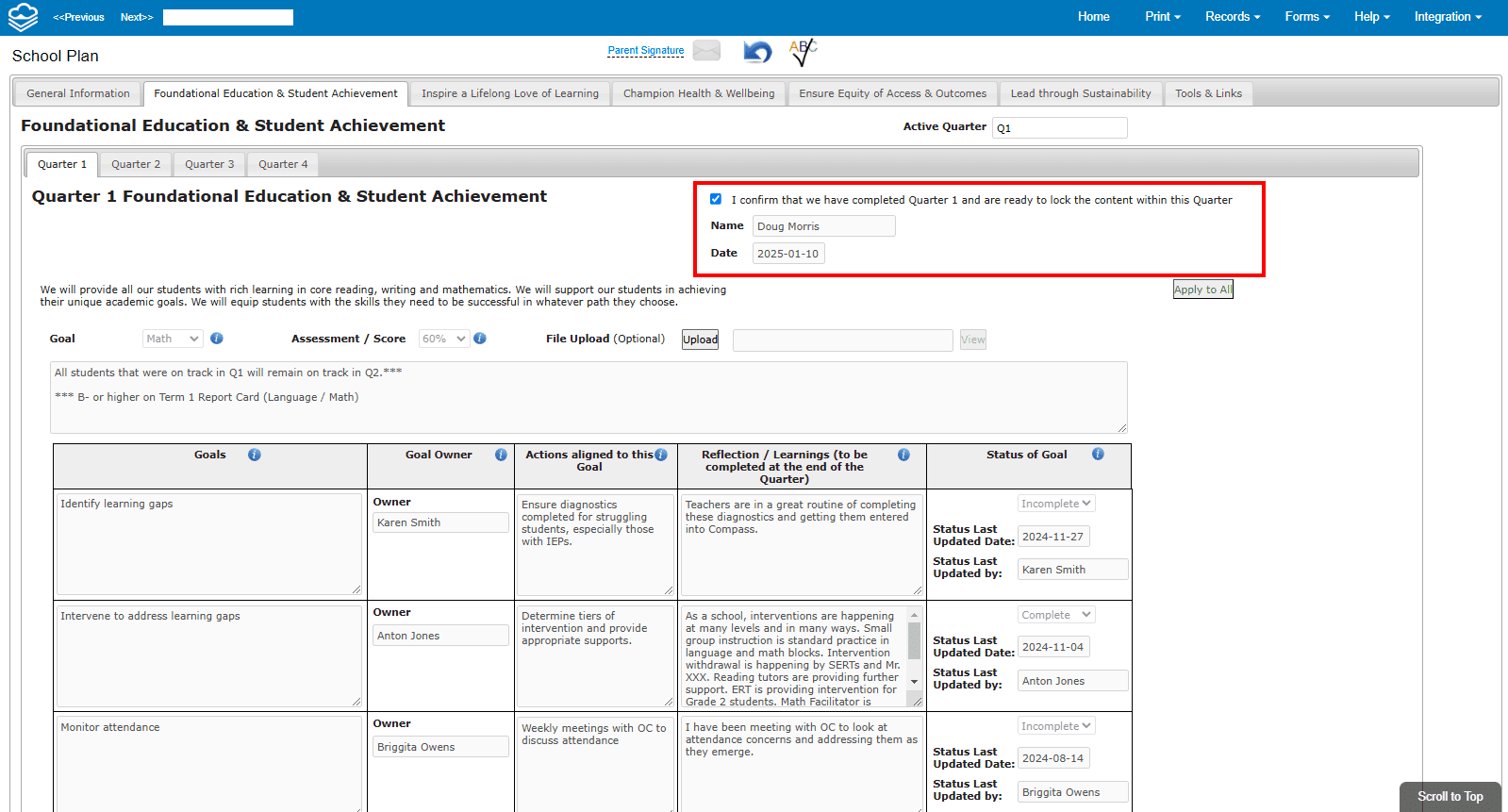
Task: Click status date field showing 2024-11-27
Action: click(x=1053, y=537)
